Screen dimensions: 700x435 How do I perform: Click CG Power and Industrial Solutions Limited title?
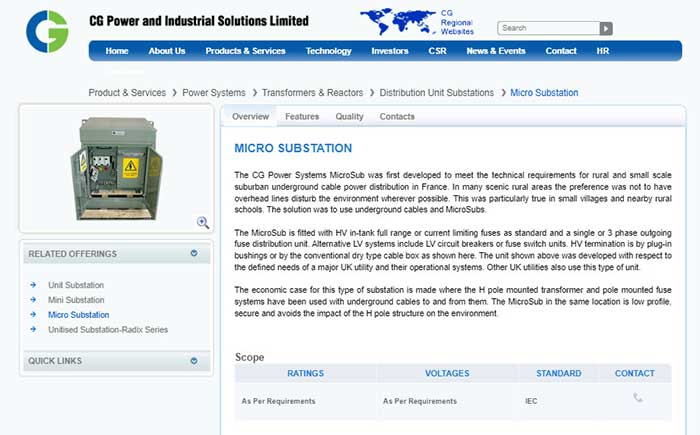click(x=199, y=21)
